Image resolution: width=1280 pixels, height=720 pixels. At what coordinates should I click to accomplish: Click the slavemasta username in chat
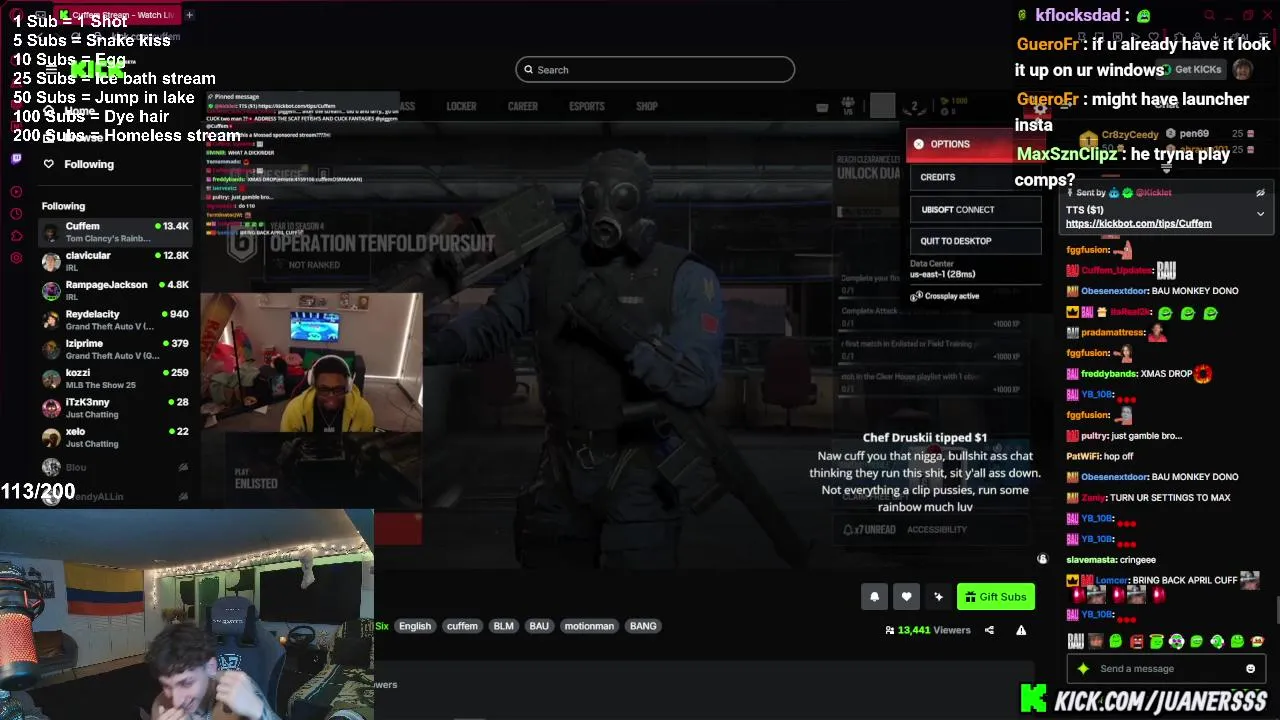click(x=1092, y=560)
